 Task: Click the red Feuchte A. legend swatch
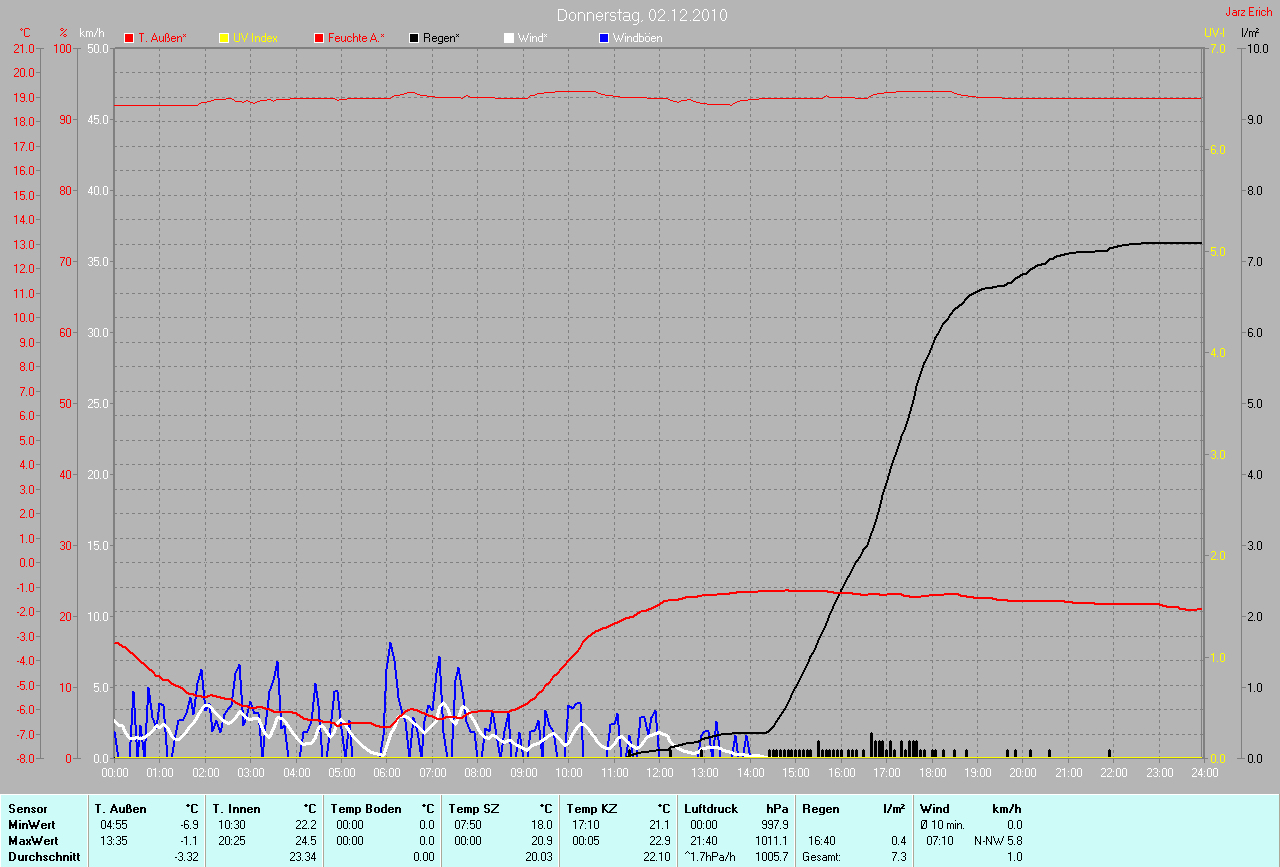click(319, 38)
